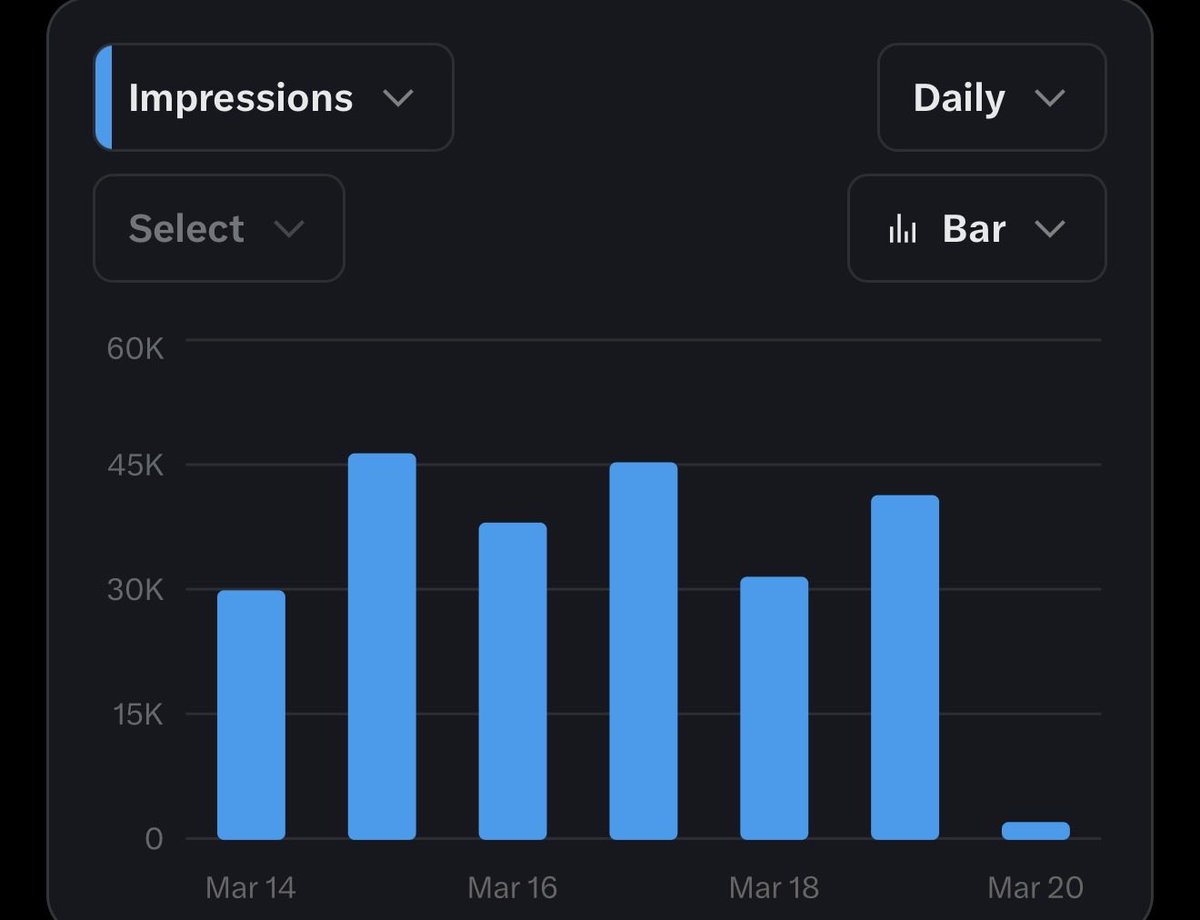This screenshot has width=1200, height=920.
Task: Click the 45K axis label
Action: coord(135,465)
